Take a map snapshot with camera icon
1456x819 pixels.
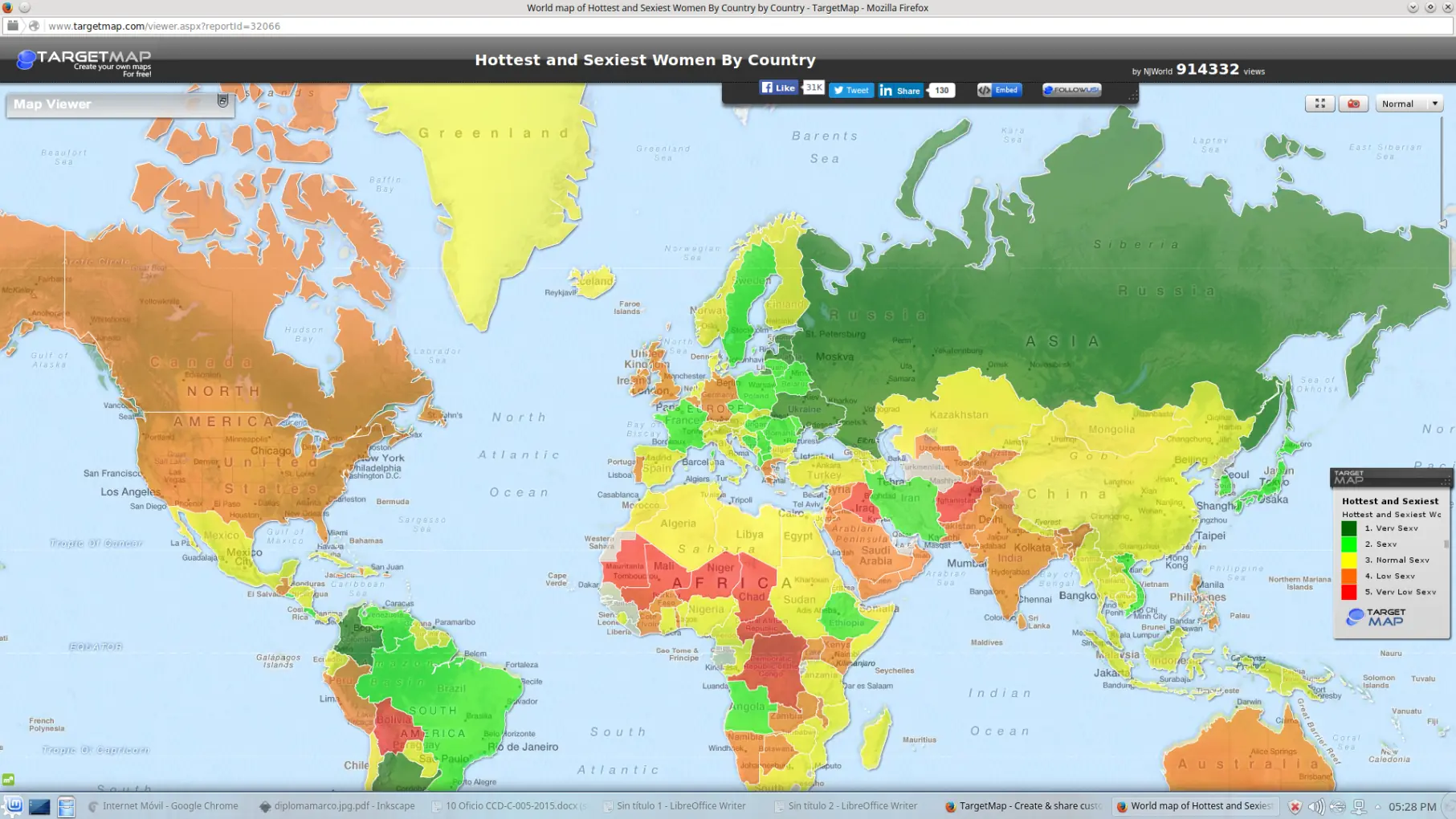pyautogui.click(x=1353, y=104)
